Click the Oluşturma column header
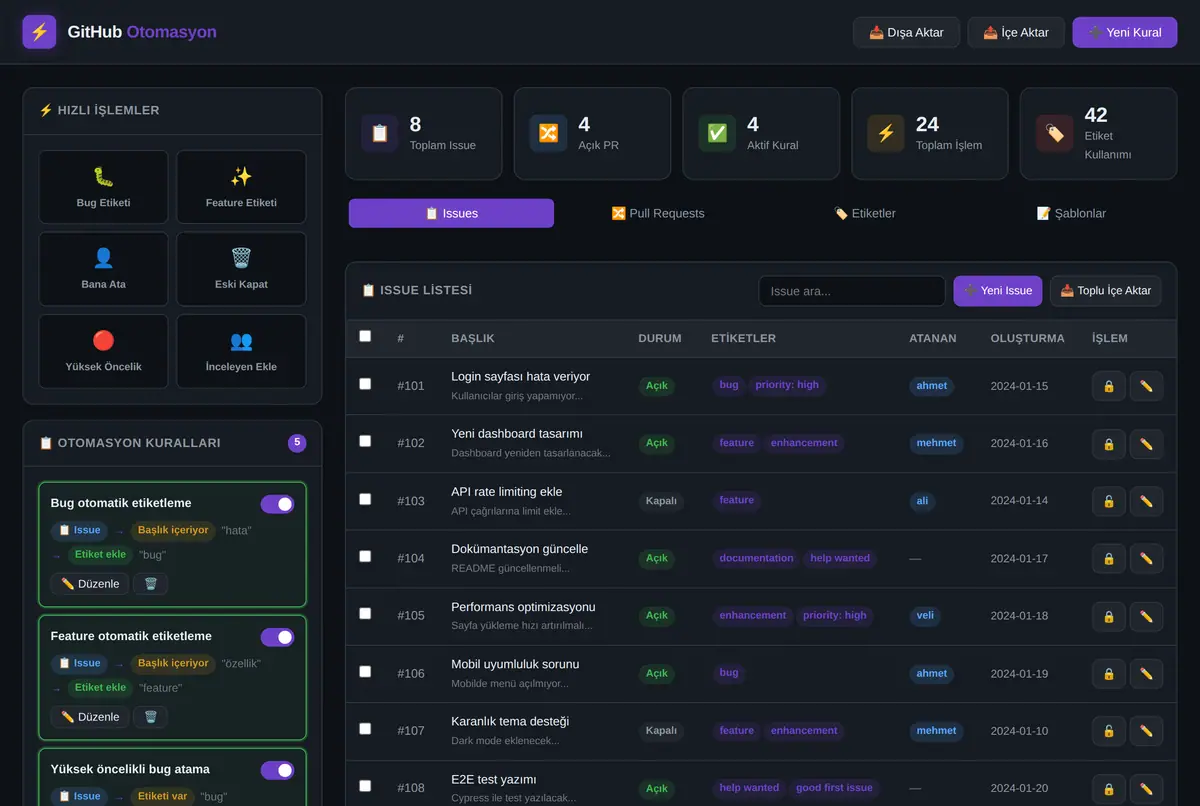This screenshot has height=806, width=1200. (x=1028, y=338)
